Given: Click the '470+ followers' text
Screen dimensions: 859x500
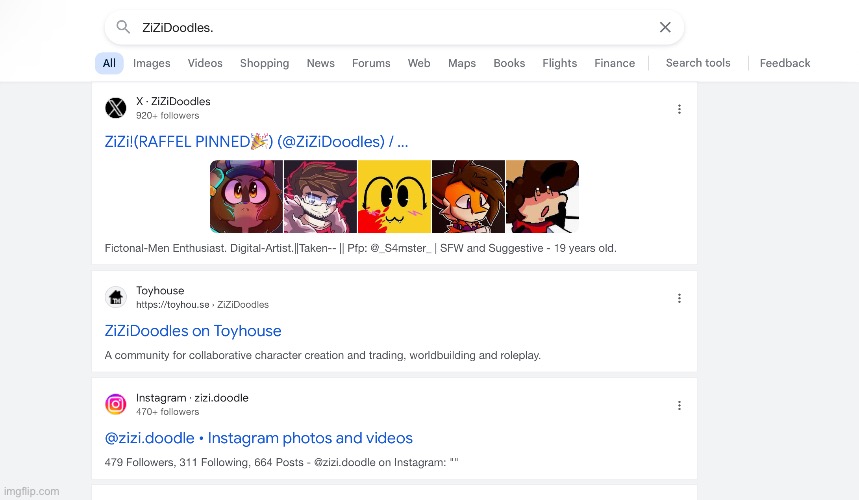Looking at the screenshot, I should pos(168,412).
